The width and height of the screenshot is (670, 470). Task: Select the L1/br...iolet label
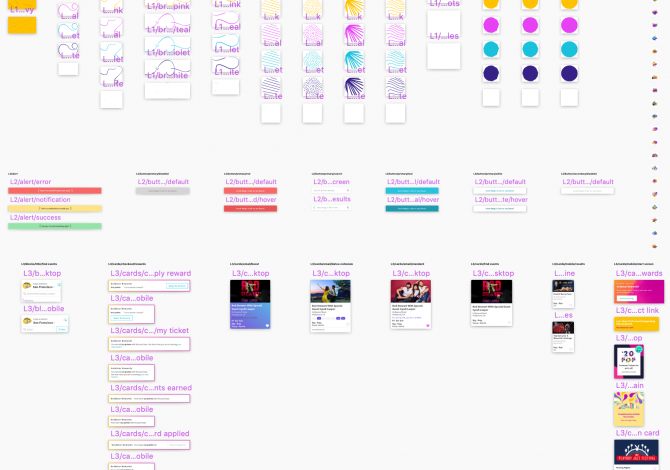click(168, 53)
